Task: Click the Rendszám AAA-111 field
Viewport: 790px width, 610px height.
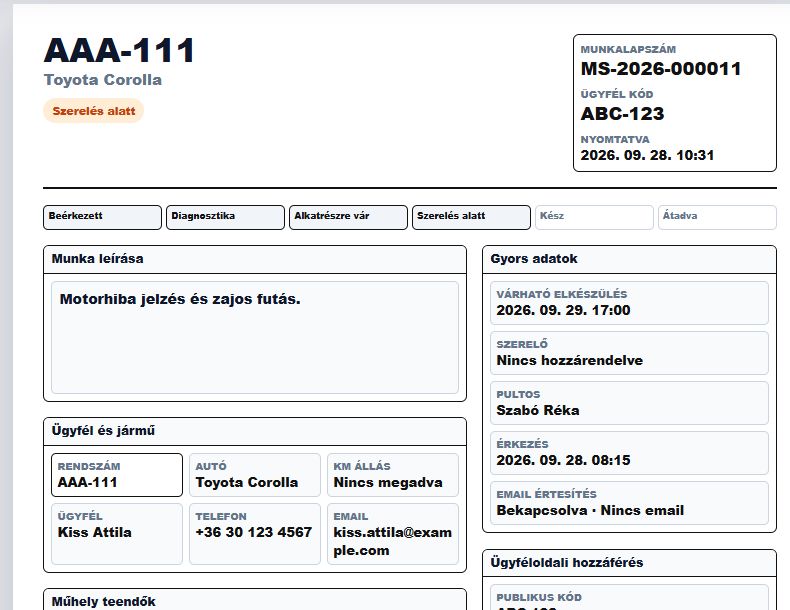Action: click(117, 475)
